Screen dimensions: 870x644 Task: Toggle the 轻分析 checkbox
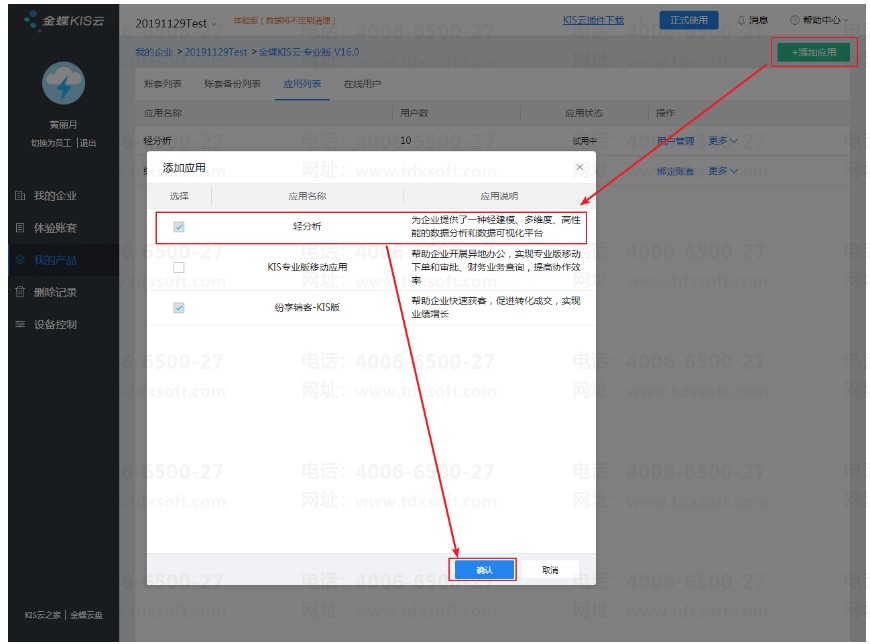click(179, 226)
